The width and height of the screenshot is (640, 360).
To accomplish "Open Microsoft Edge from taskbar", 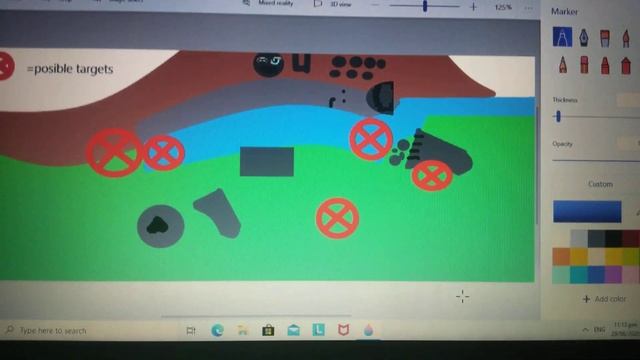I will coord(217,330).
